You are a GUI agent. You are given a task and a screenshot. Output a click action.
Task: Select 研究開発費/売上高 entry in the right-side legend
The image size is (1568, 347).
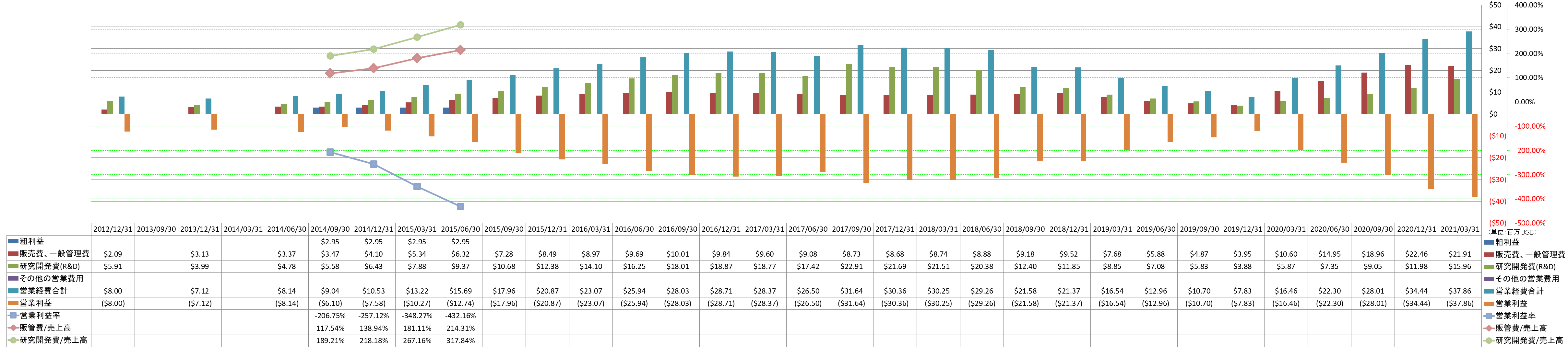[x=1522, y=340]
